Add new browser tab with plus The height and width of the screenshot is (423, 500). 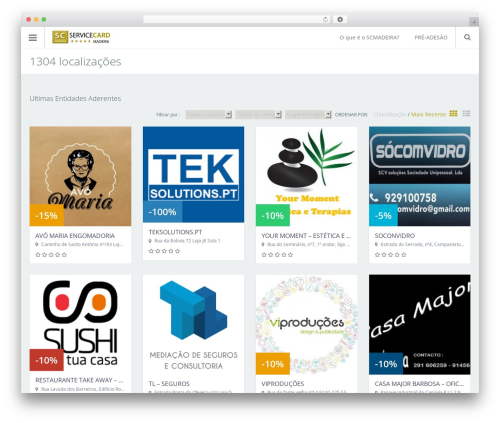tap(474, 22)
